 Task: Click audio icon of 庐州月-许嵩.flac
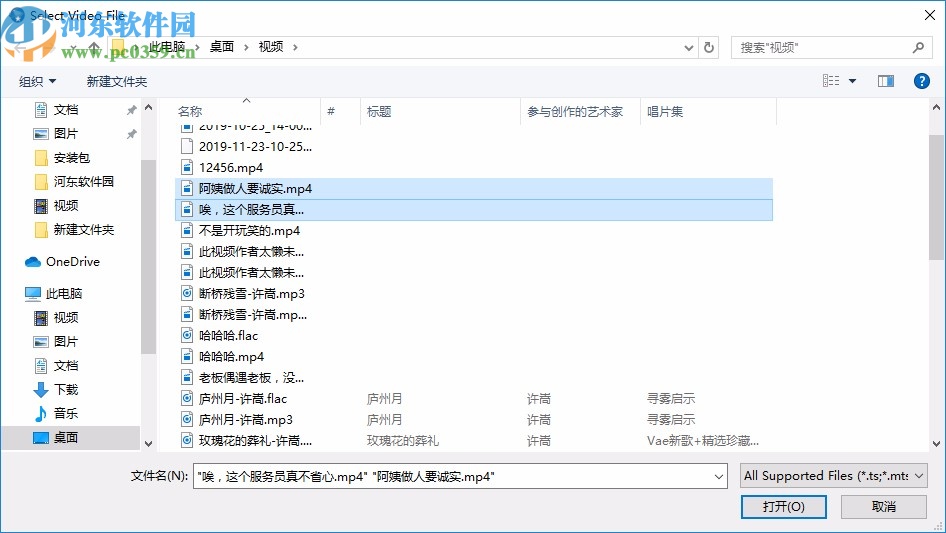pos(187,399)
